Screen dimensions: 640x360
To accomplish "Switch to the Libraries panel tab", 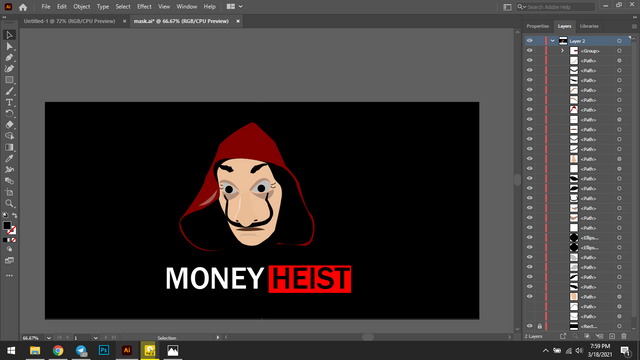I will coord(589,26).
